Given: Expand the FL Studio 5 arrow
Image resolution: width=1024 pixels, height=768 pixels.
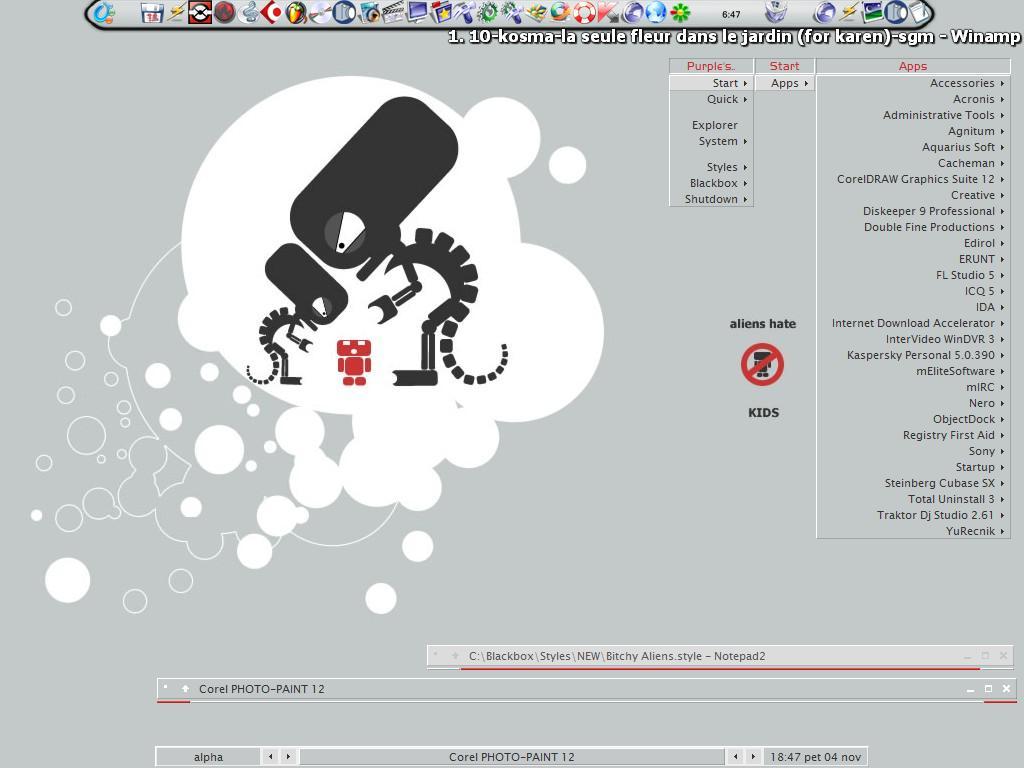Looking at the screenshot, I should [1002, 276].
